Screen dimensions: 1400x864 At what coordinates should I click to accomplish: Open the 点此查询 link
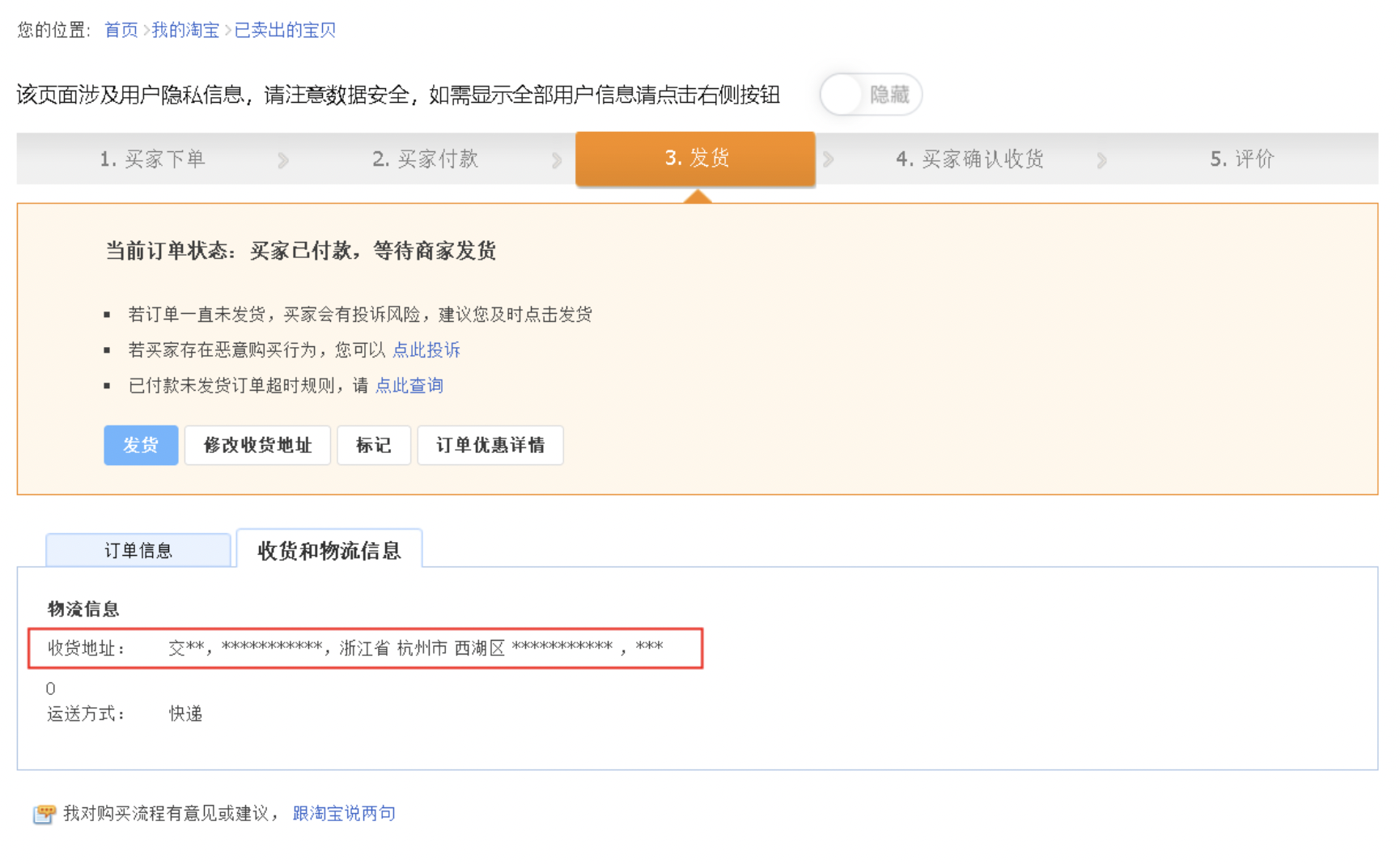click(x=409, y=385)
